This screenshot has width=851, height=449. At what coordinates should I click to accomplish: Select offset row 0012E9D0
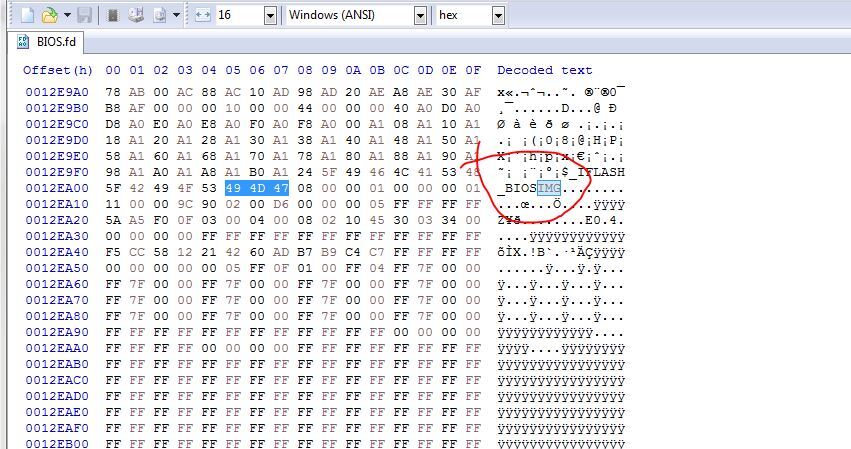pyautogui.click(x=57, y=140)
